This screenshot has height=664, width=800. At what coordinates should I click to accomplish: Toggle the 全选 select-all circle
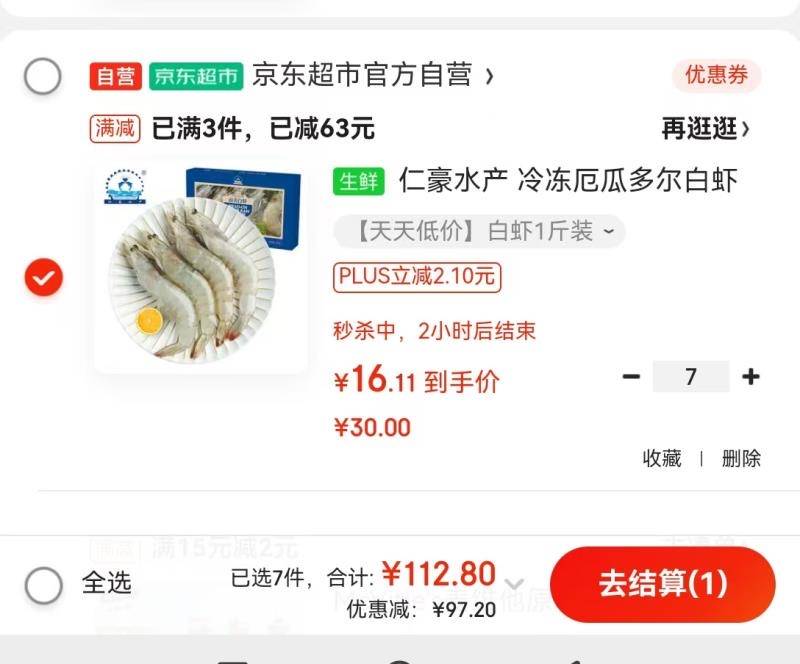44,585
